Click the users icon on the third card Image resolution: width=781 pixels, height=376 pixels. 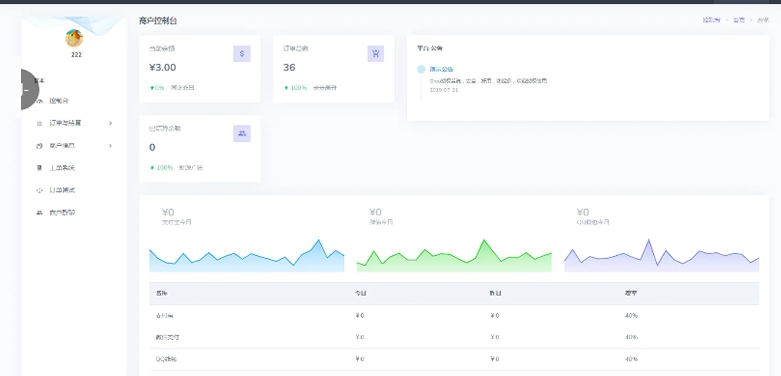[x=242, y=133]
